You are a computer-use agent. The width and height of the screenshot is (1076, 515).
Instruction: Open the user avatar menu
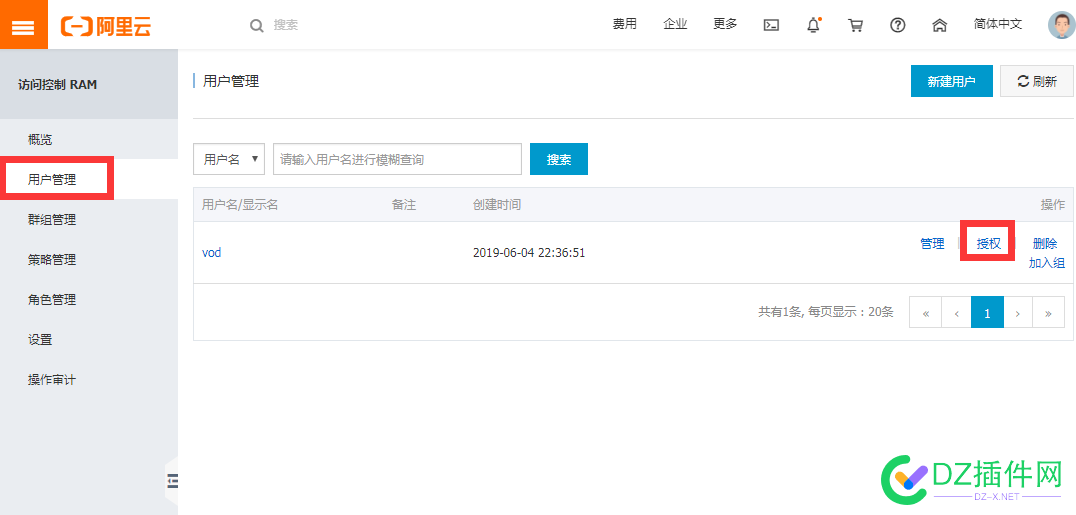coord(1062,25)
